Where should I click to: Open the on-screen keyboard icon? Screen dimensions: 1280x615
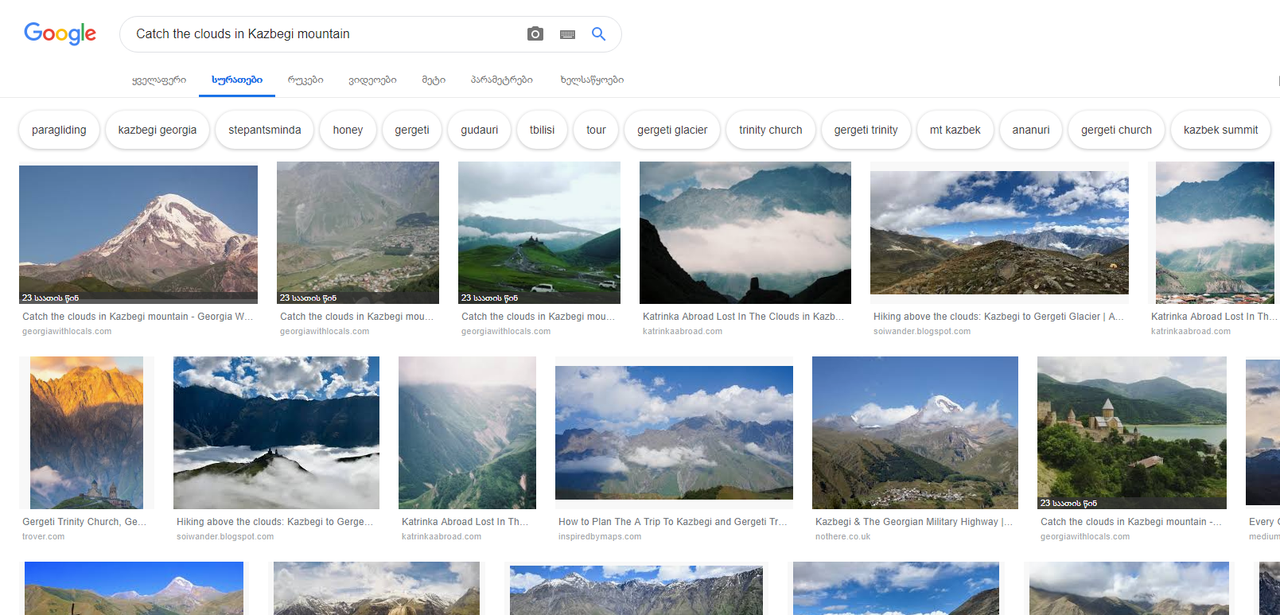pos(567,34)
